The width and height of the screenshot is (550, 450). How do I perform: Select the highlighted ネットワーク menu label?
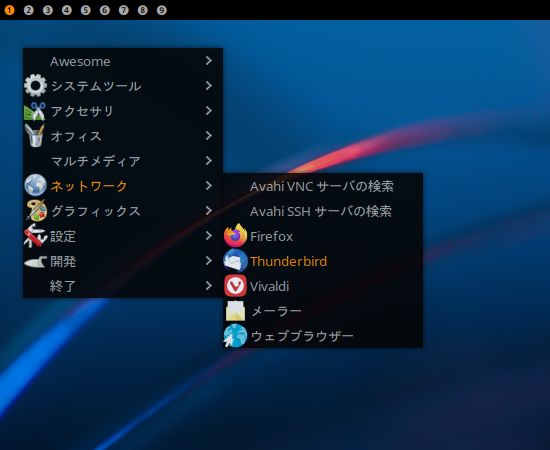(x=89, y=186)
